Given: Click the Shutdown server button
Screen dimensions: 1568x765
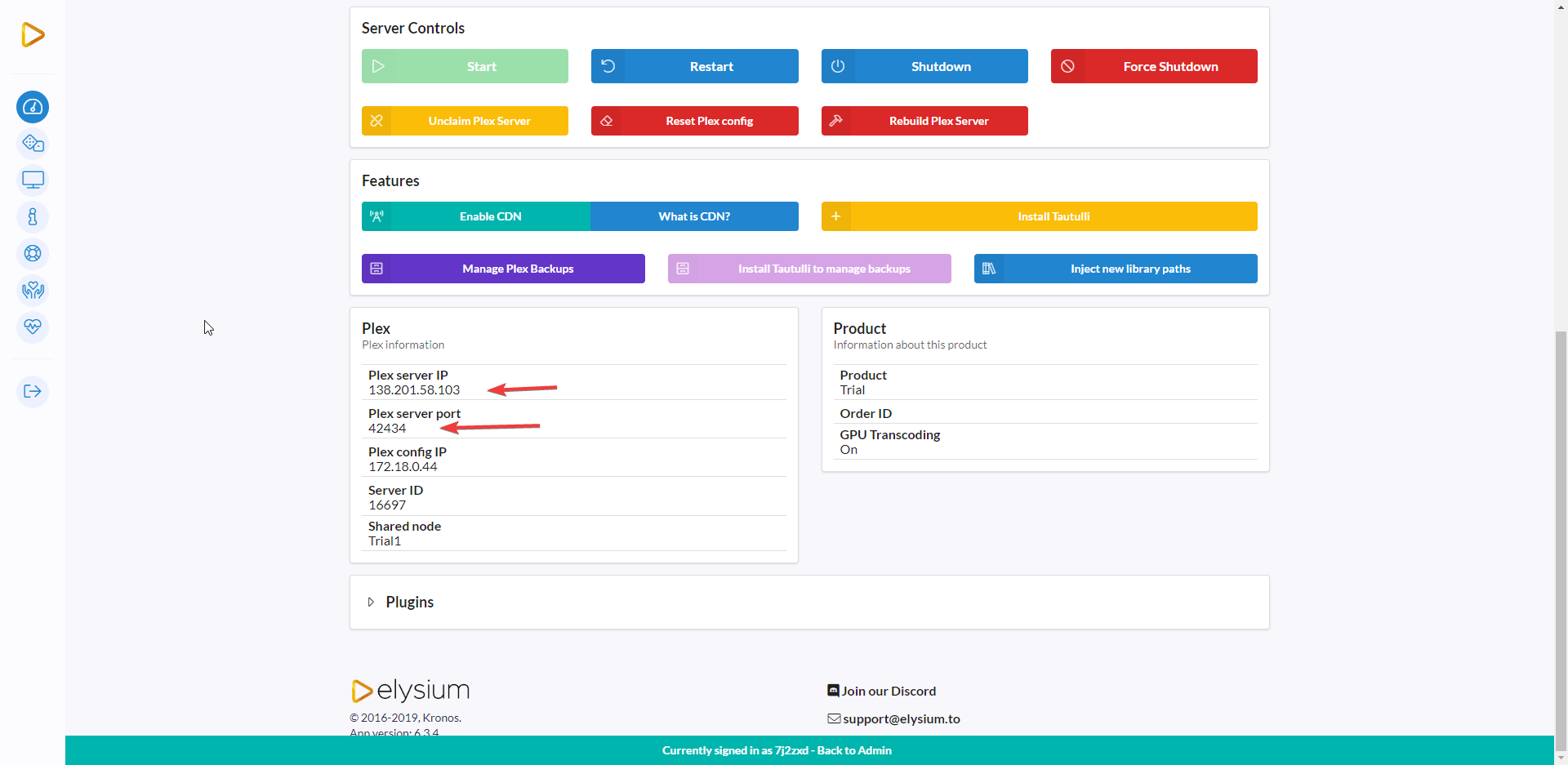Looking at the screenshot, I should [924, 66].
